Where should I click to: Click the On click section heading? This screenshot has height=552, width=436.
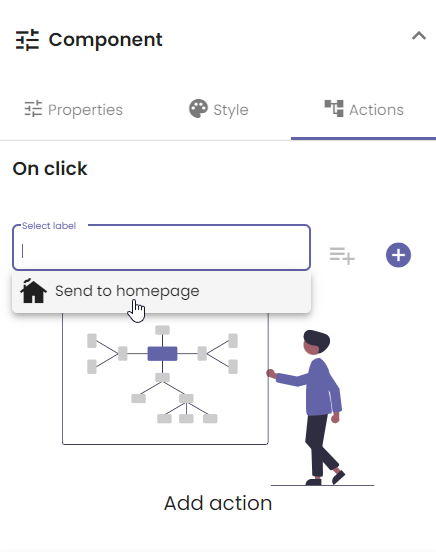pos(50,169)
